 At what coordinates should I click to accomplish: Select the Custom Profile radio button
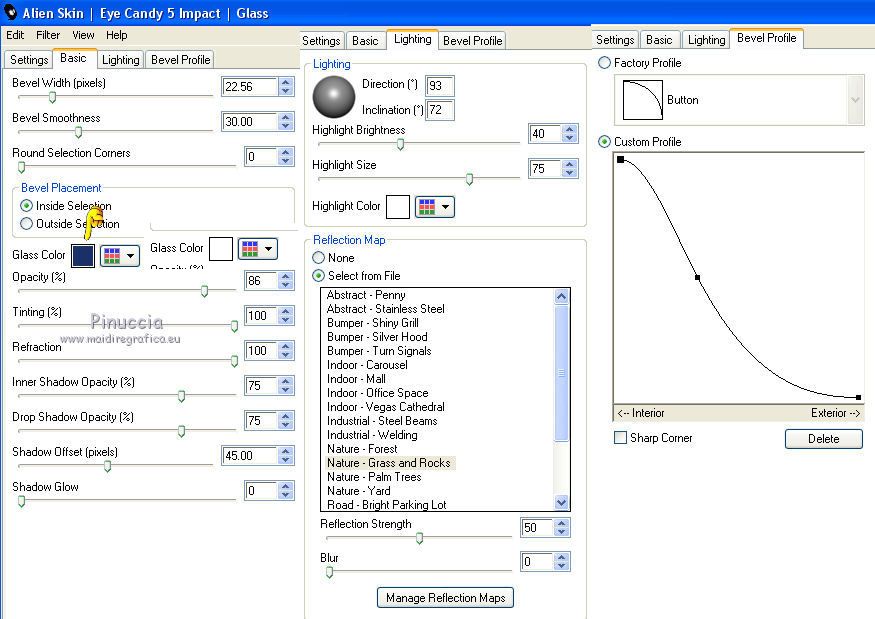604,142
